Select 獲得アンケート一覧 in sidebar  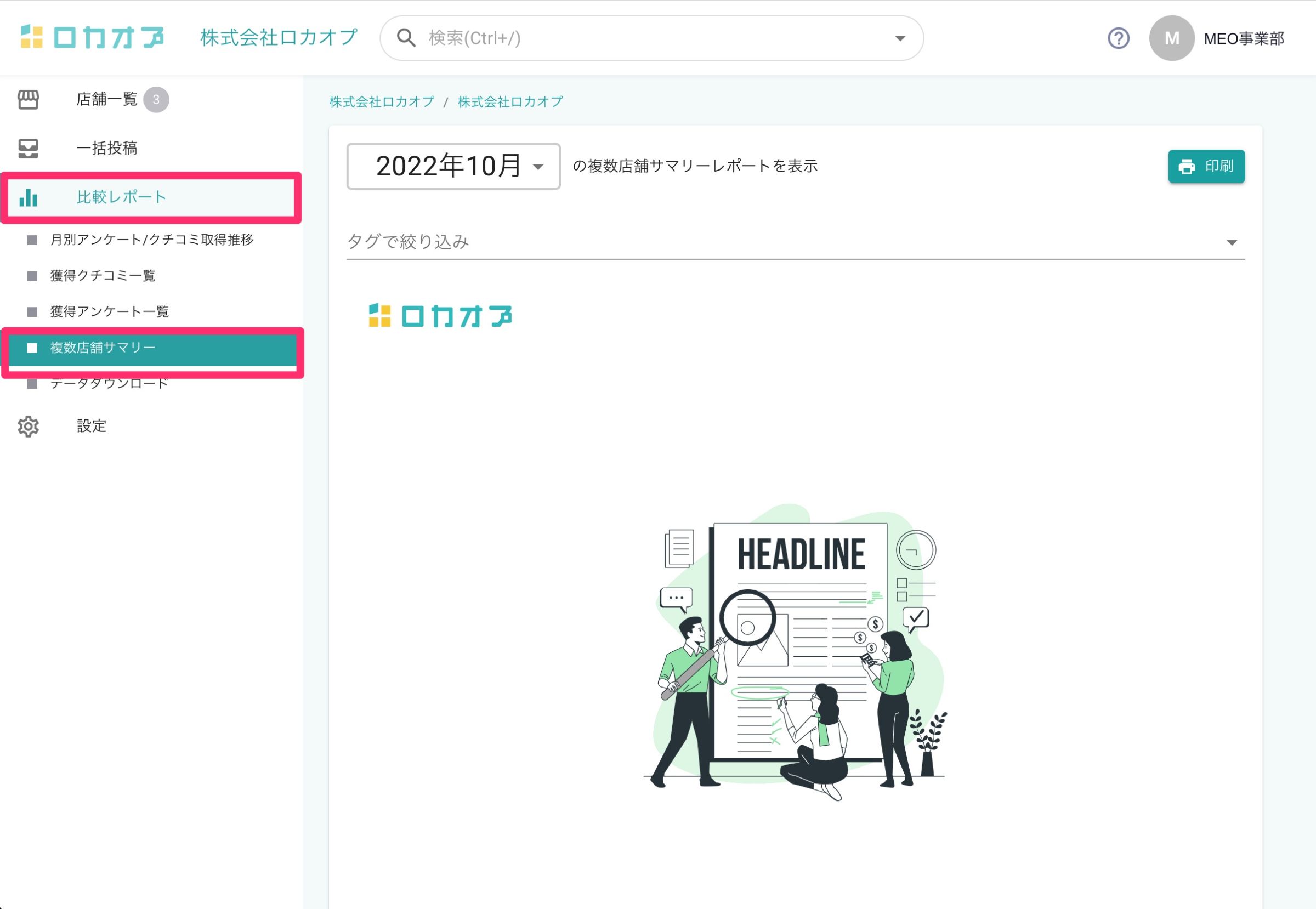[x=109, y=311]
